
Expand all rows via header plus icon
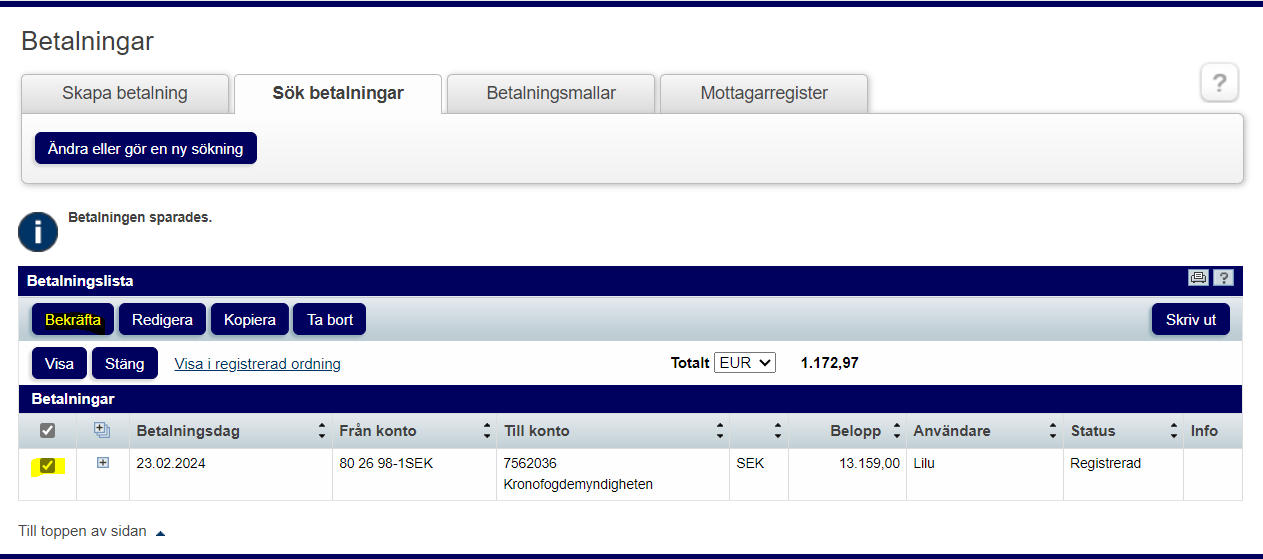click(101, 430)
